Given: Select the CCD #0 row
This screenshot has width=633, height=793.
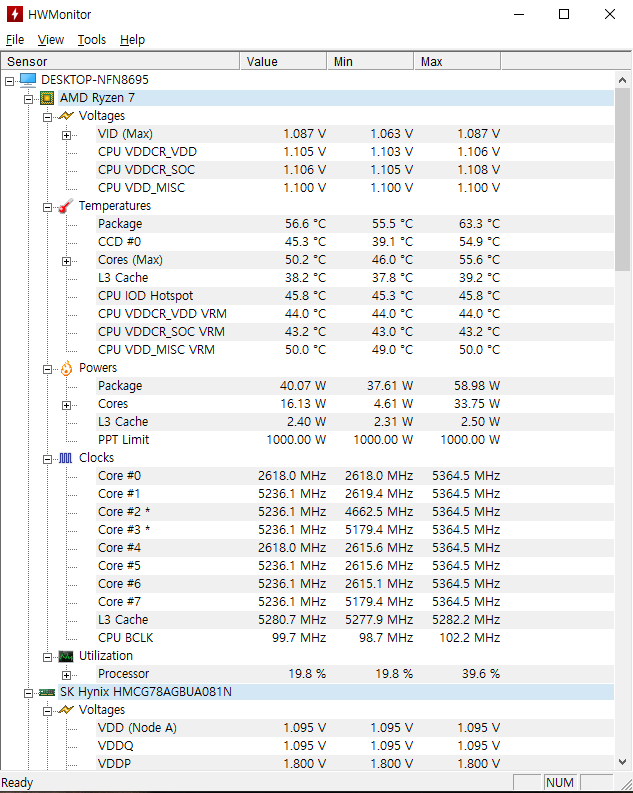Looking at the screenshot, I should [x=355, y=242].
